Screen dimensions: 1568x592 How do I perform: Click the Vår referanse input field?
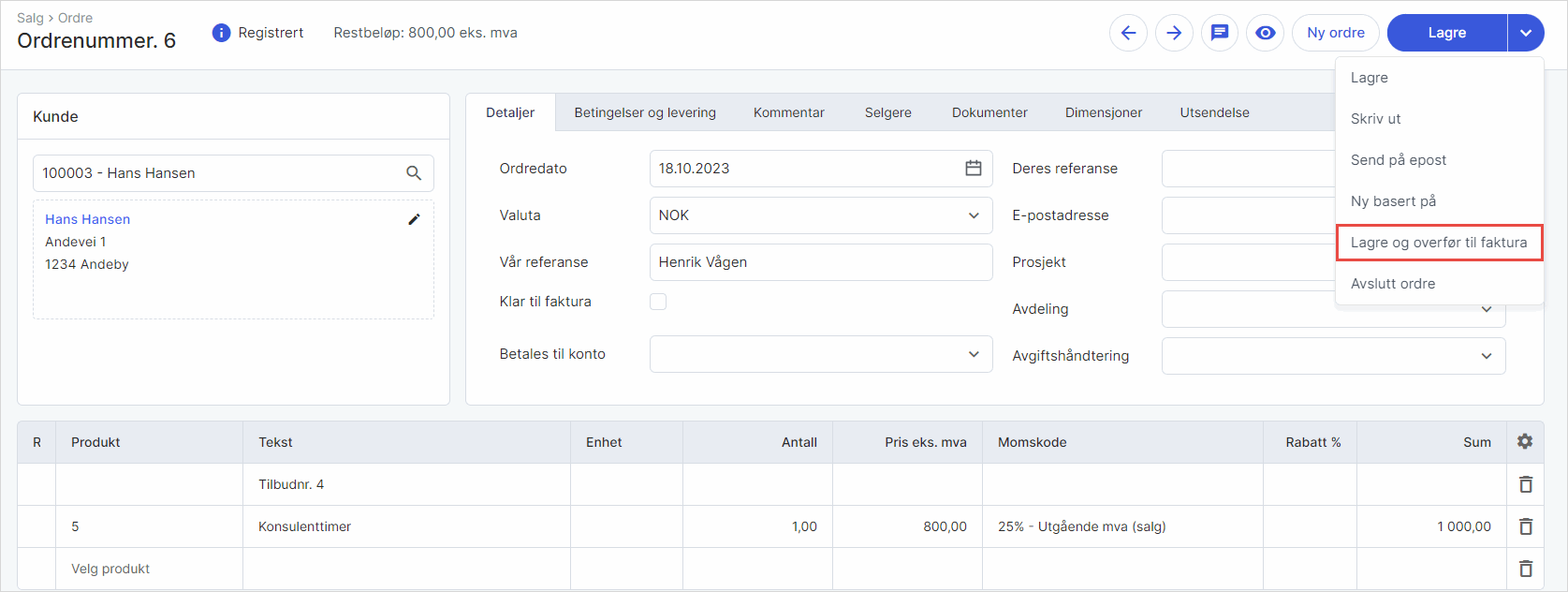[x=820, y=262]
